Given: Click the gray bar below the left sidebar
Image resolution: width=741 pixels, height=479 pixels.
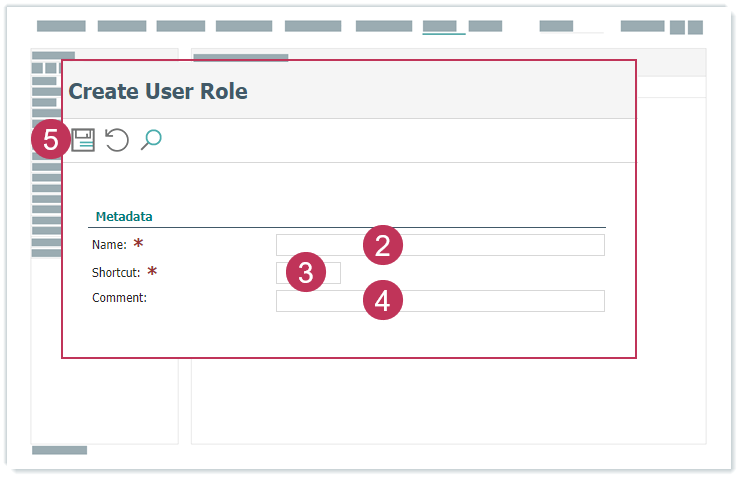Looking at the screenshot, I should pos(59,450).
